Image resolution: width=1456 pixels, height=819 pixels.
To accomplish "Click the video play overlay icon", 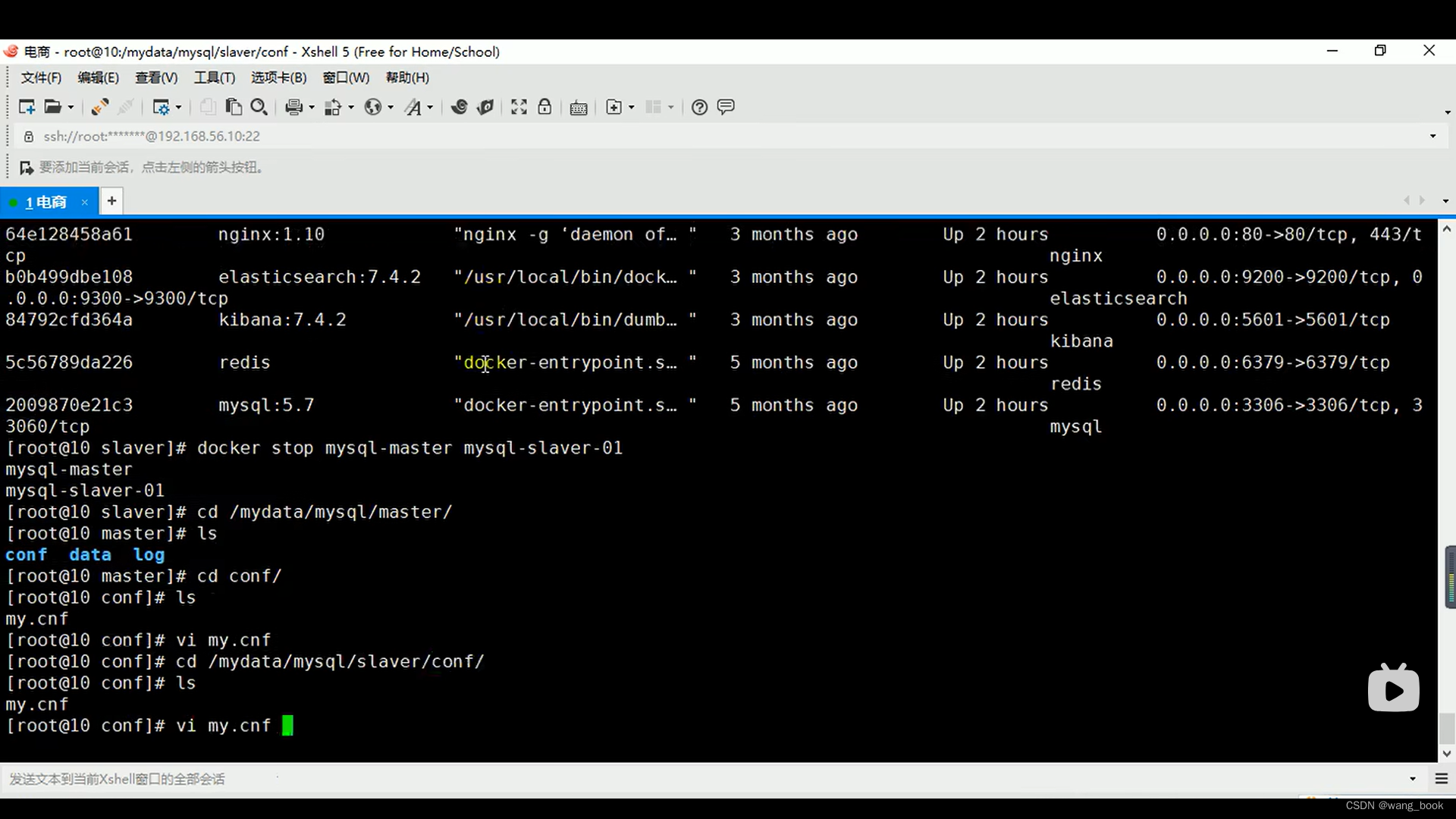I will (1393, 689).
